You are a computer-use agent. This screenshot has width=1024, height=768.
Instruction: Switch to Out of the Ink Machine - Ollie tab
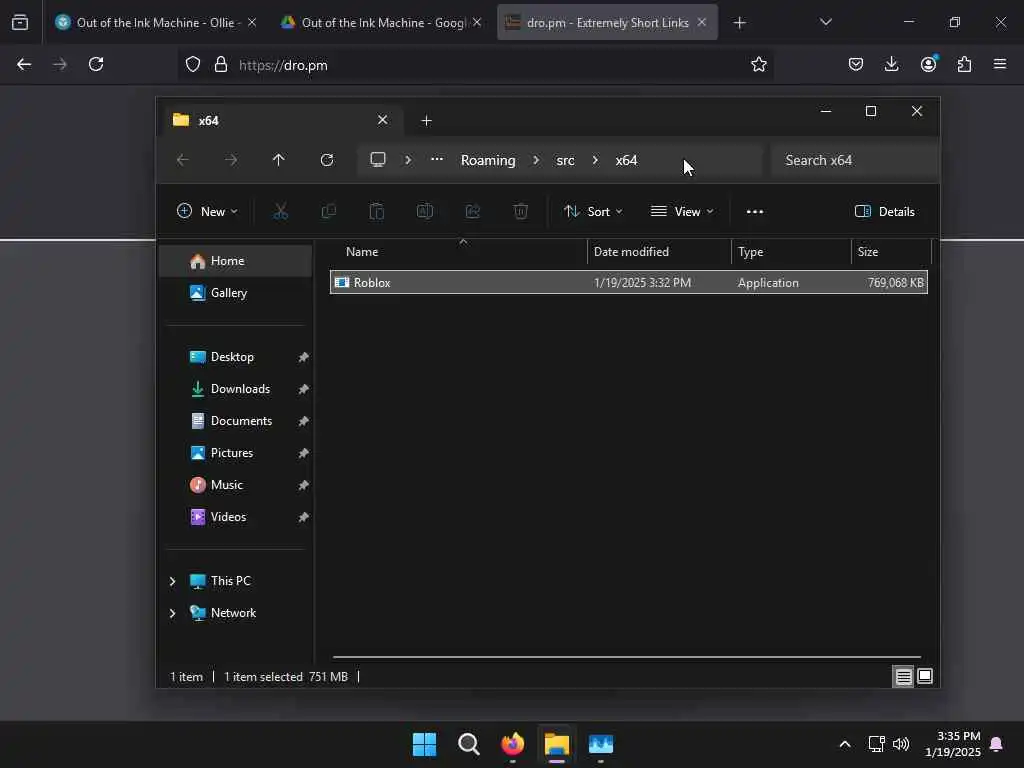(155, 22)
